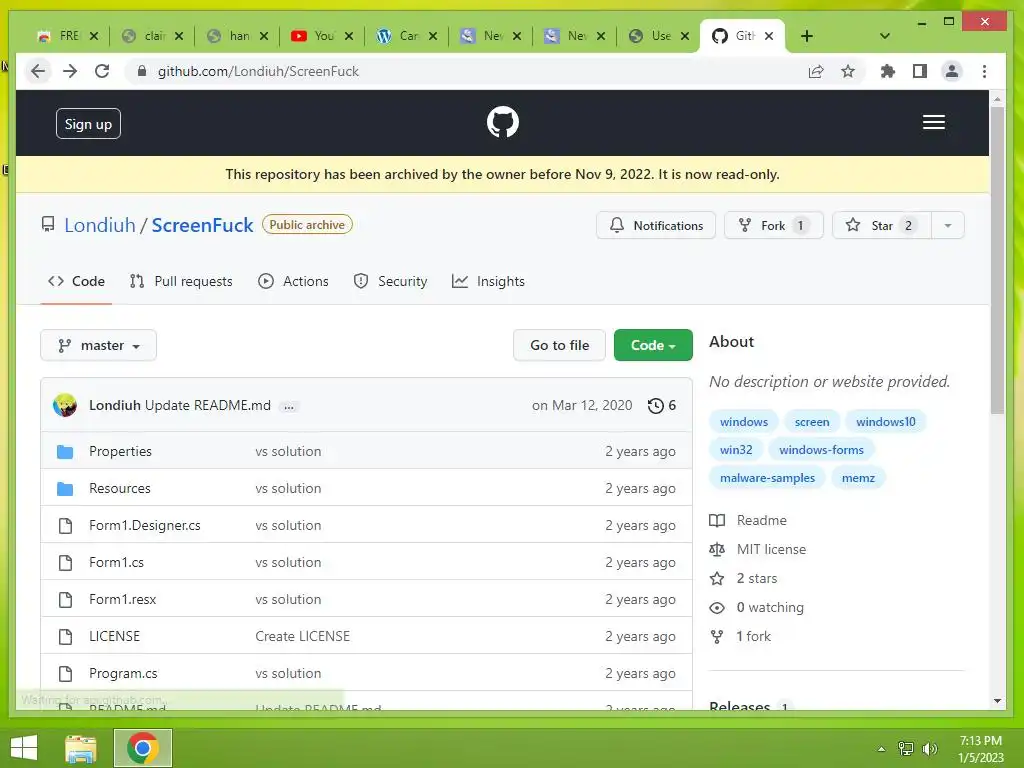
Task: Click the network tray icon
Action: tap(906, 749)
